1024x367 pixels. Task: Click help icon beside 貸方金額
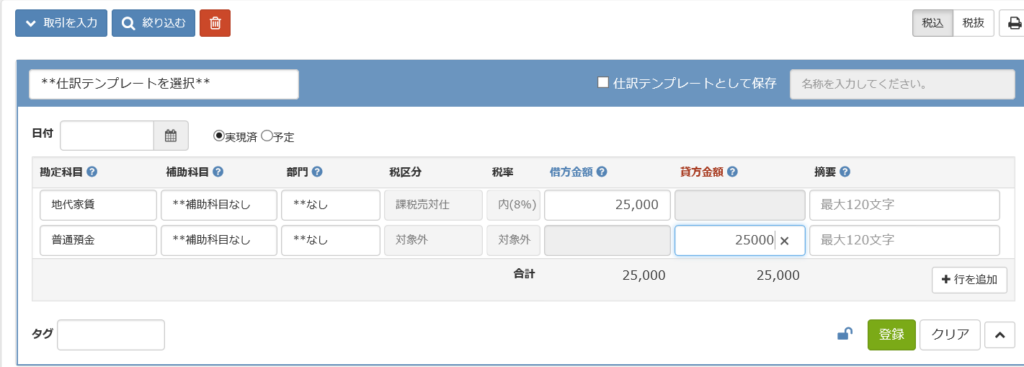733,172
